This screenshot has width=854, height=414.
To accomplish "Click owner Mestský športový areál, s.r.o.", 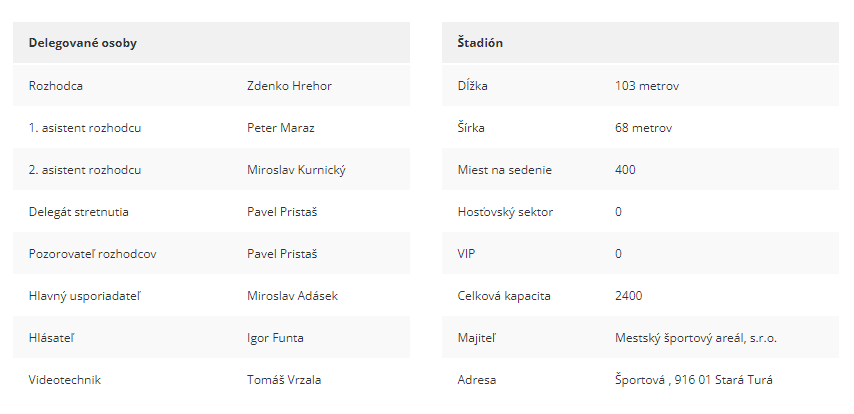I will pos(696,338).
